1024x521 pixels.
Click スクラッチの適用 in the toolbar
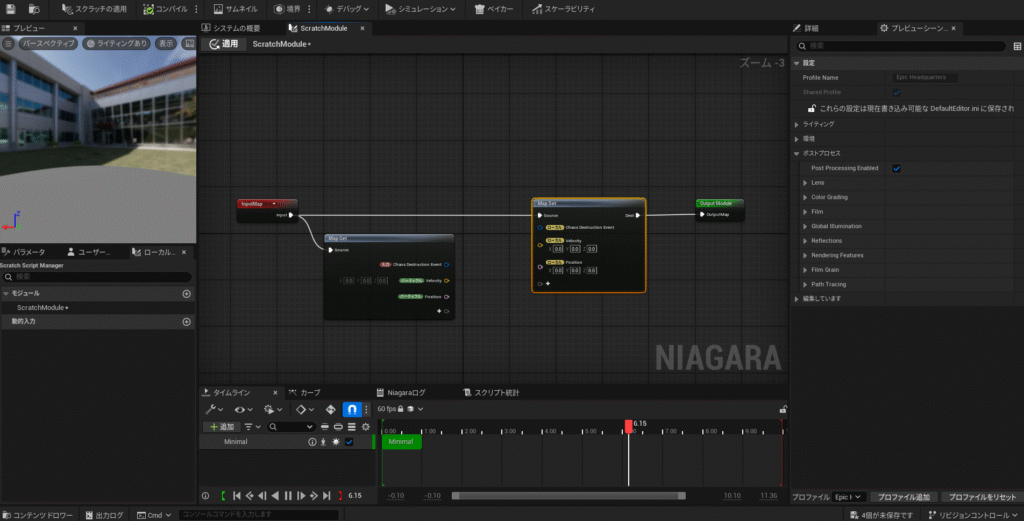[94, 9]
